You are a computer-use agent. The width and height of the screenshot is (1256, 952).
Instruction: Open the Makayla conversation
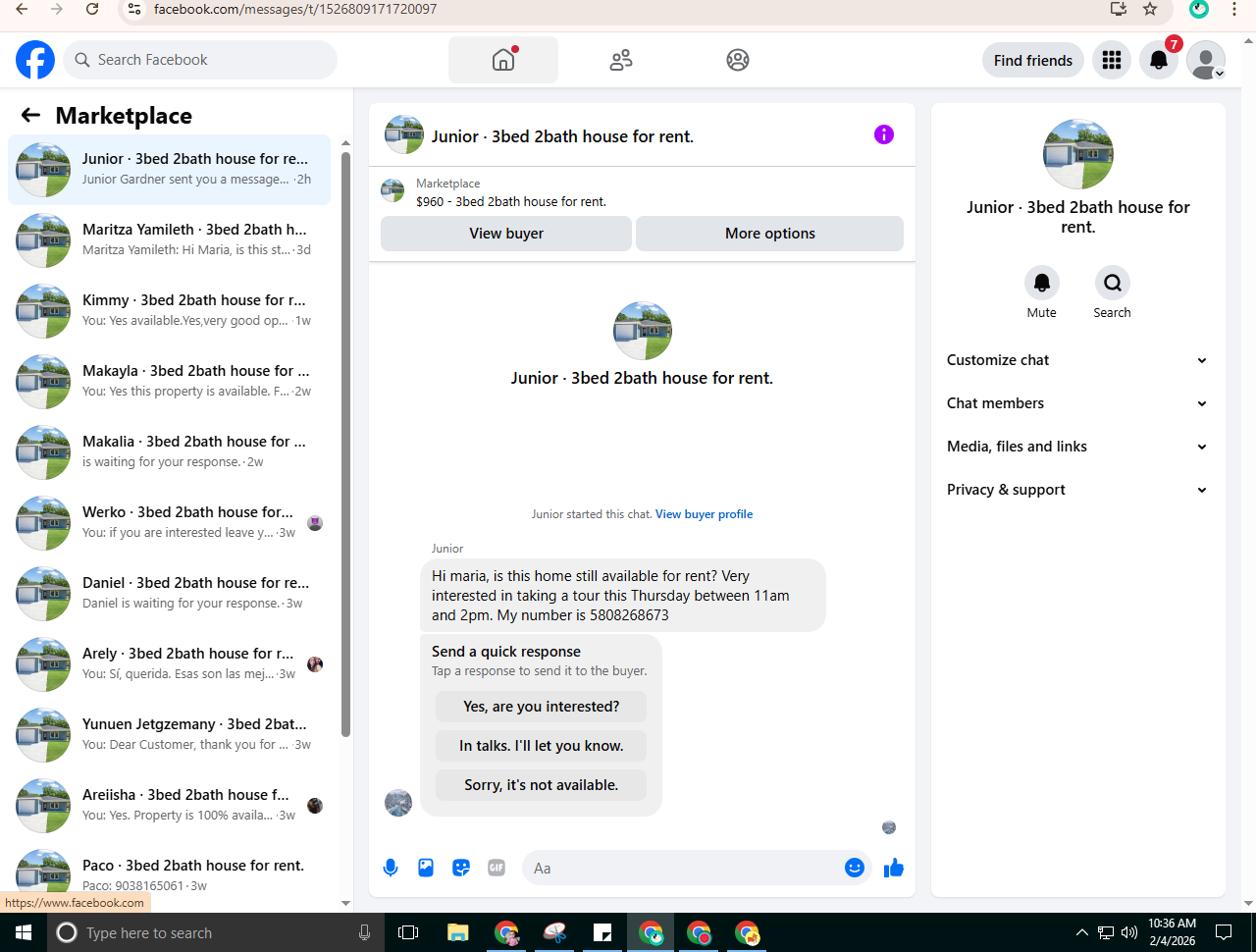point(169,382)
